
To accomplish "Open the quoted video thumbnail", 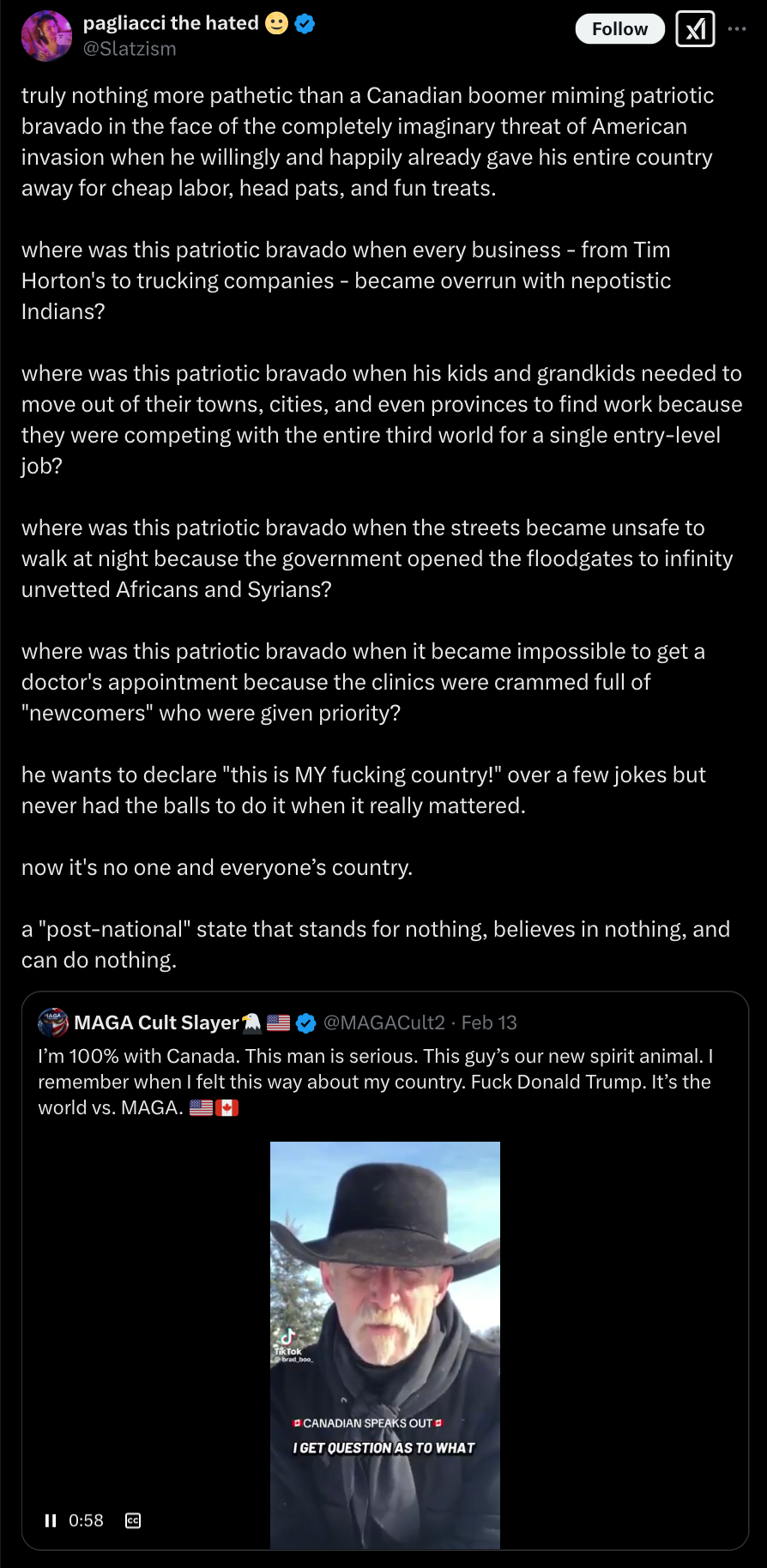I will 385,1345.
